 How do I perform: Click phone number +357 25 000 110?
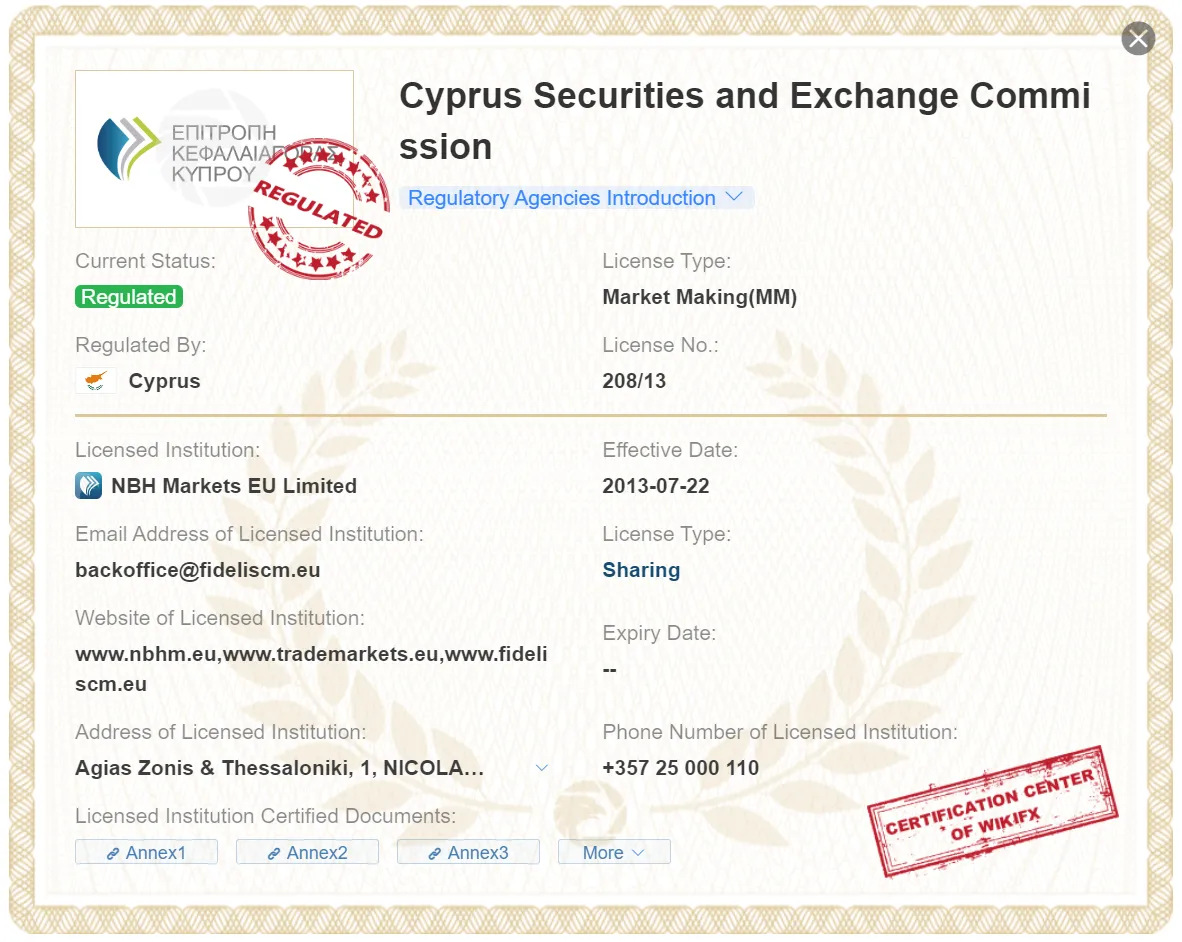[x=681, y=768]
